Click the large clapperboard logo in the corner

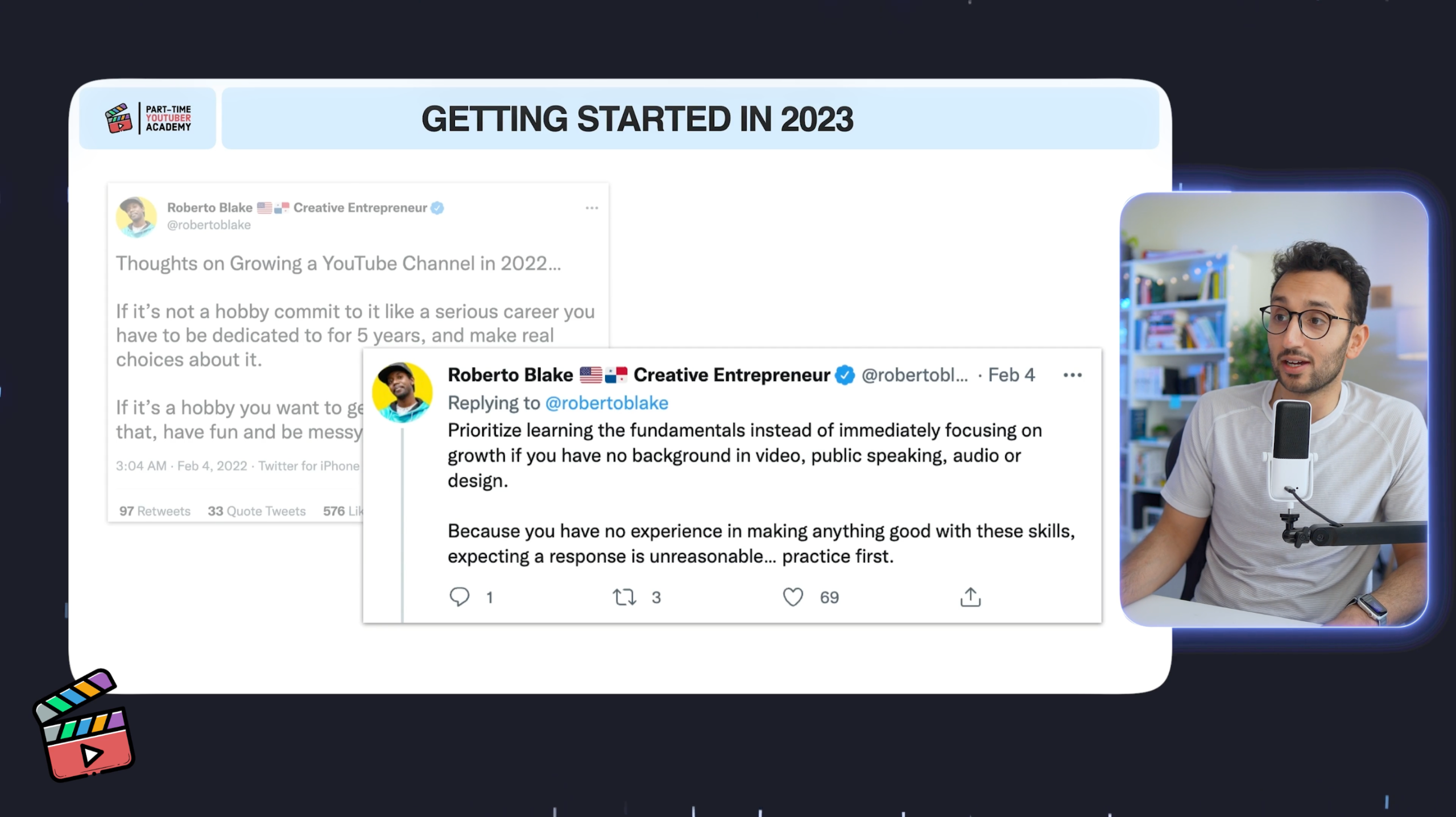pyautogui.click(x=84, y=725)
